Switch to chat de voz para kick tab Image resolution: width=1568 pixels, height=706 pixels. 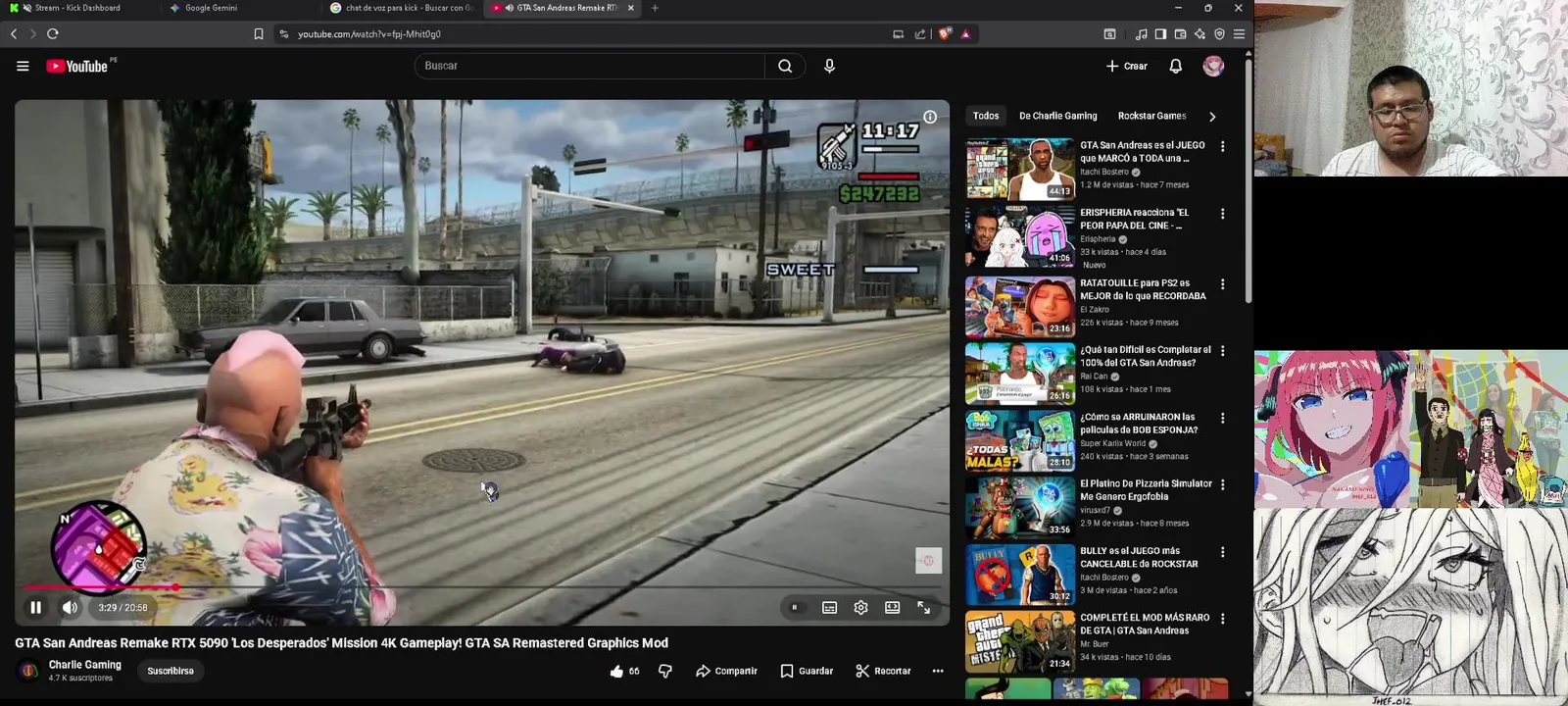402,8
